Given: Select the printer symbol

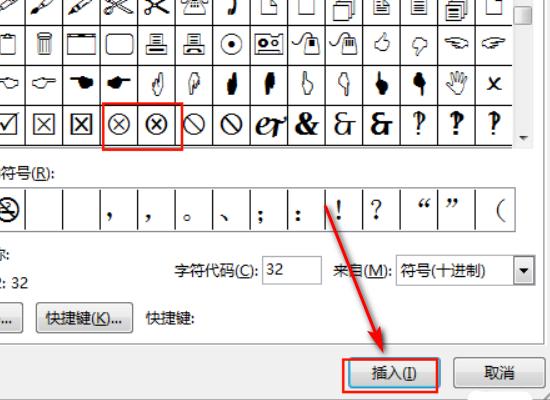Looking at the screenshot, I should coord(156,45).
